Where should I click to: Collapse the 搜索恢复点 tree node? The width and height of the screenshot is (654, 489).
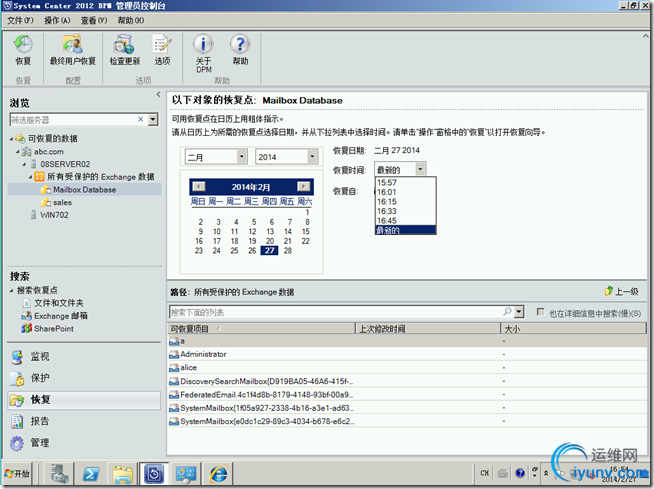click(11, 290)
